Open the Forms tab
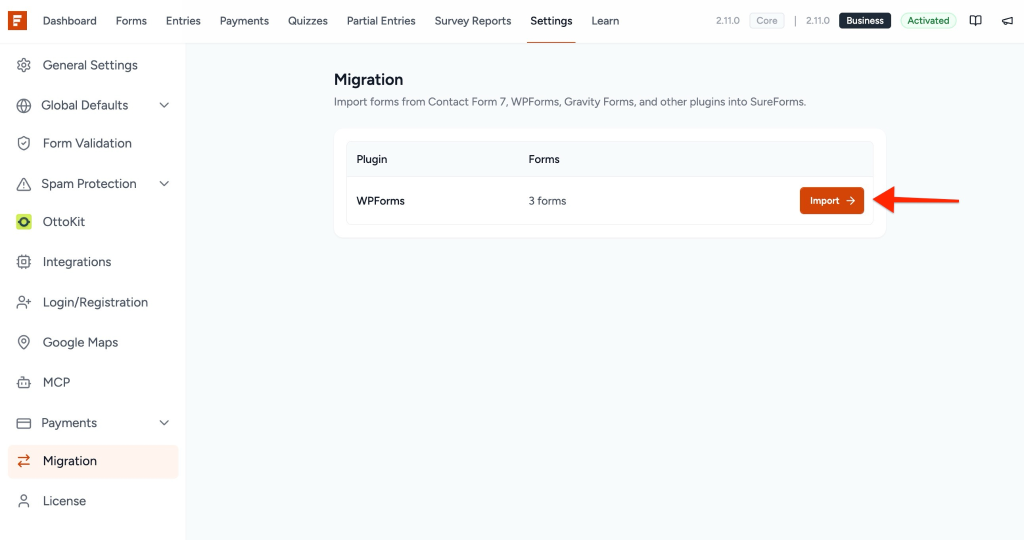 click(x=131, y=21)
